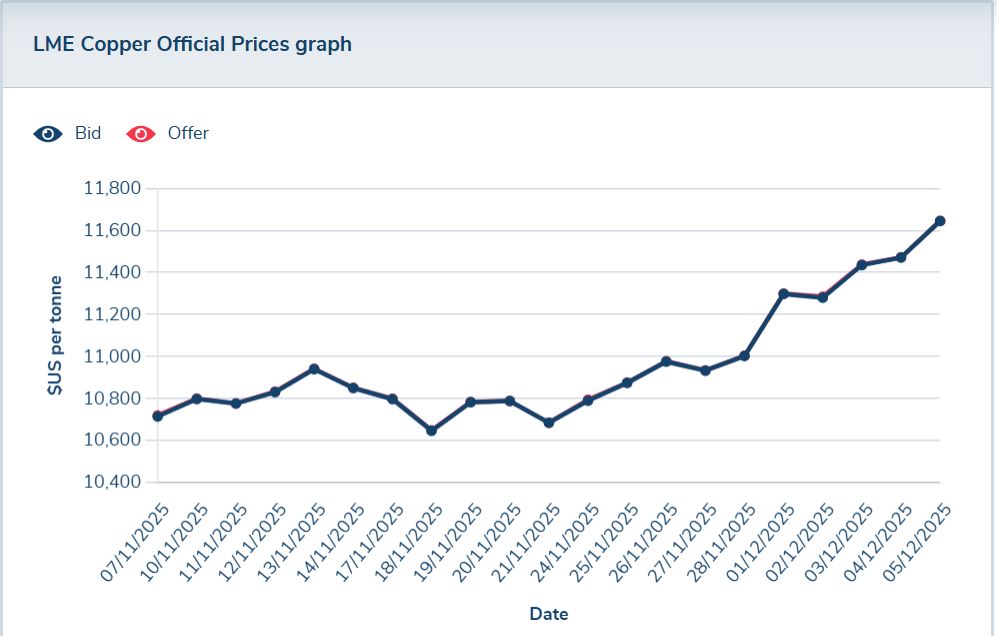Image resolution: width=997 pixels, height=636 pixels.
Task: Click the $US per tonne axis title
Action: click(x=57, y=335)
